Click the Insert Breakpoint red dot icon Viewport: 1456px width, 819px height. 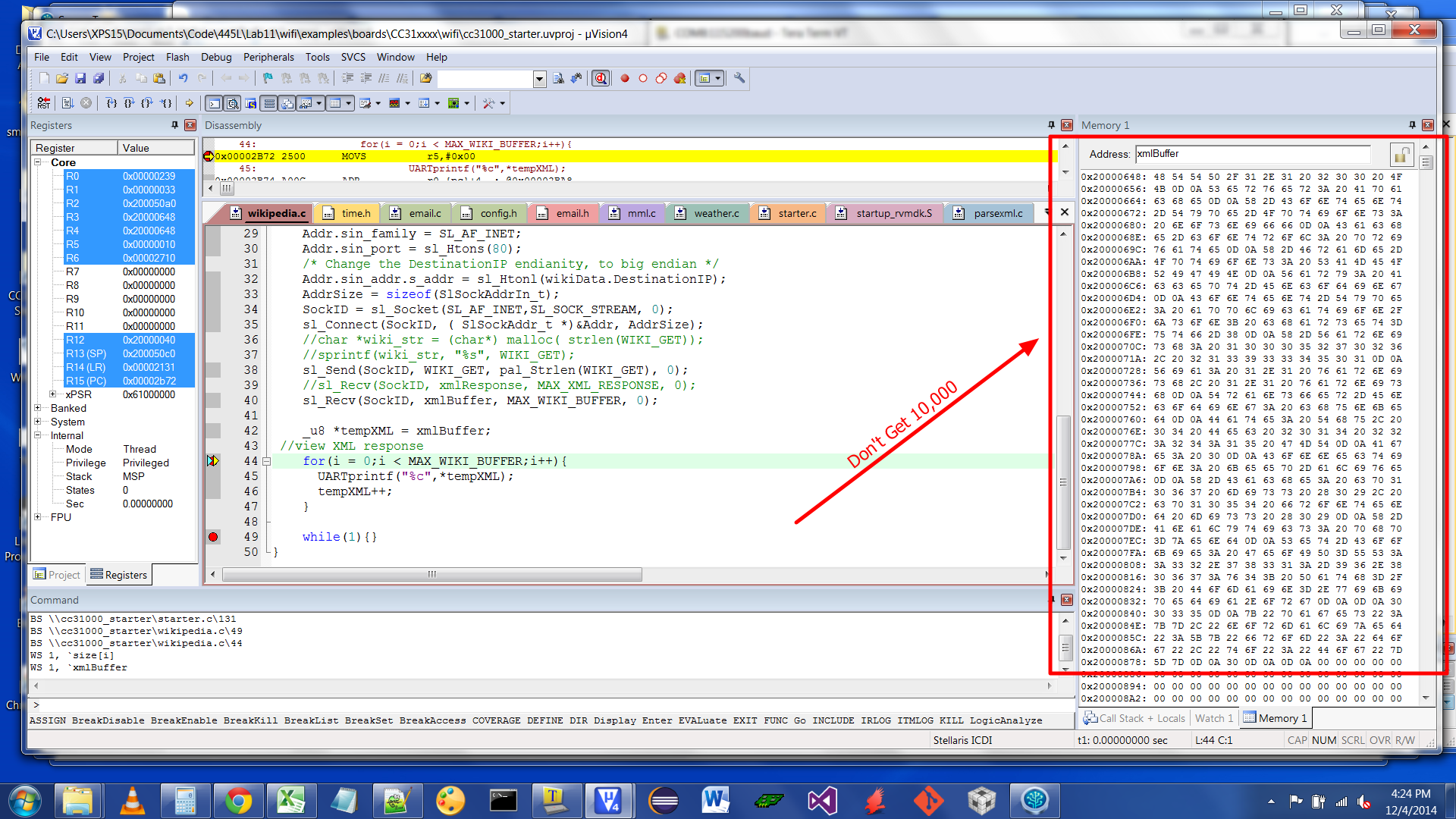pyautogui.click(x=625, y=78)
